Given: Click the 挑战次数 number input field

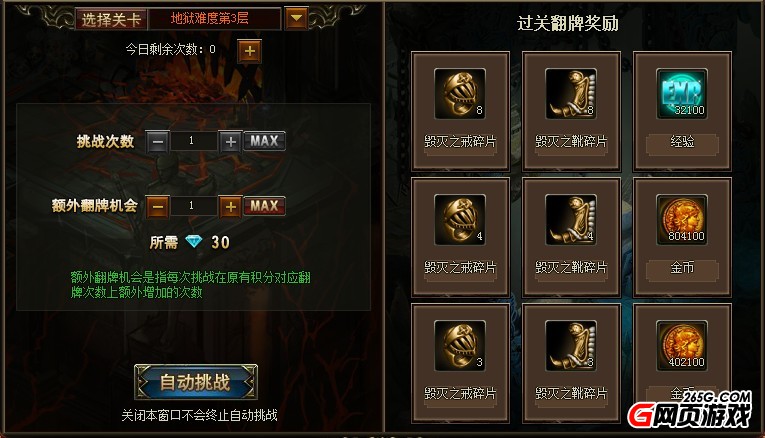Looking at the screenshot, I should click(x=194, y=141).
